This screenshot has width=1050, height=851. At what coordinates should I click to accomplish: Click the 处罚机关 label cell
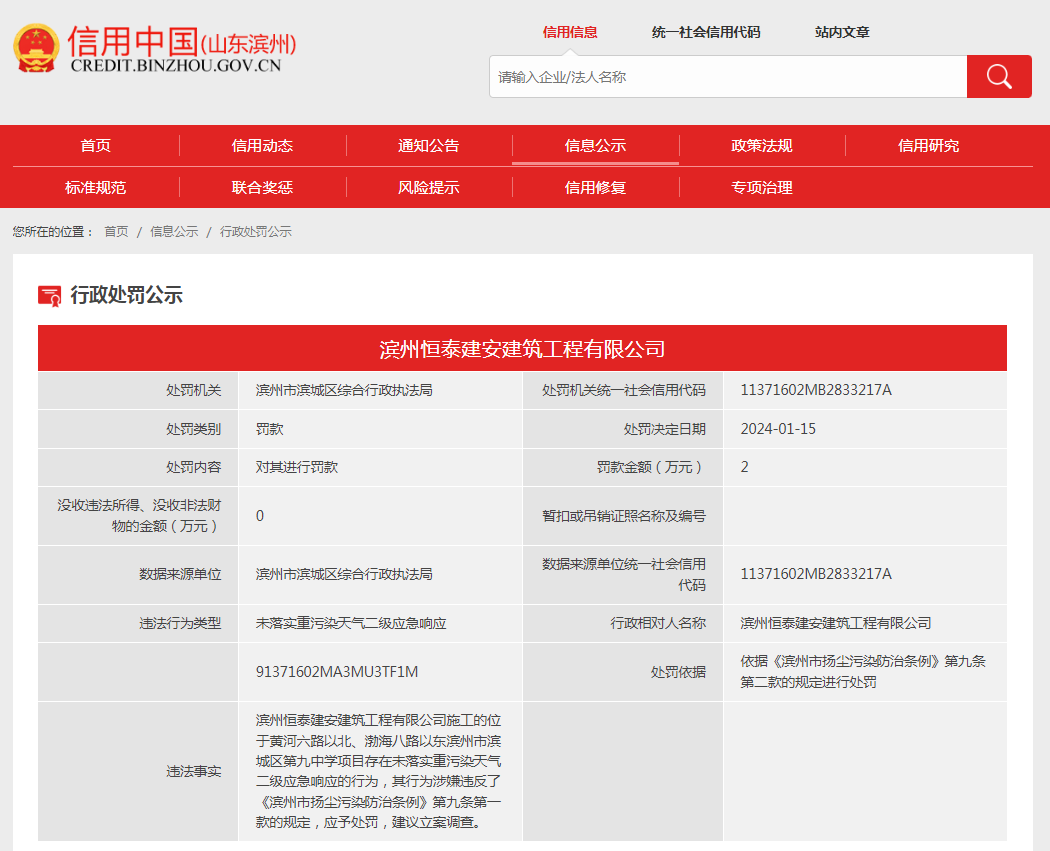138,390
